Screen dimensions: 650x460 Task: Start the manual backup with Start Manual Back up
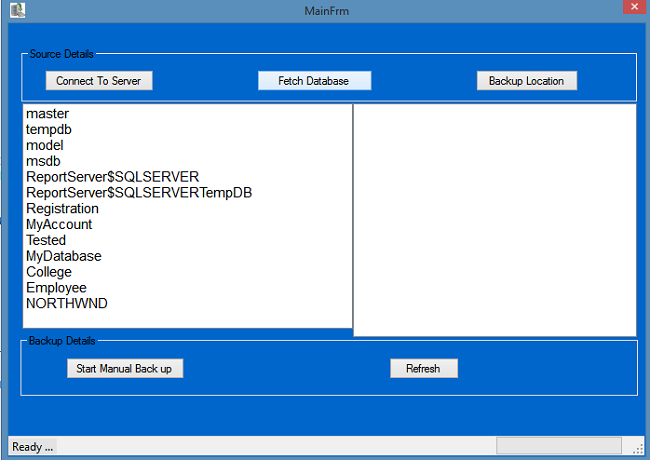(x=125, y=368)
